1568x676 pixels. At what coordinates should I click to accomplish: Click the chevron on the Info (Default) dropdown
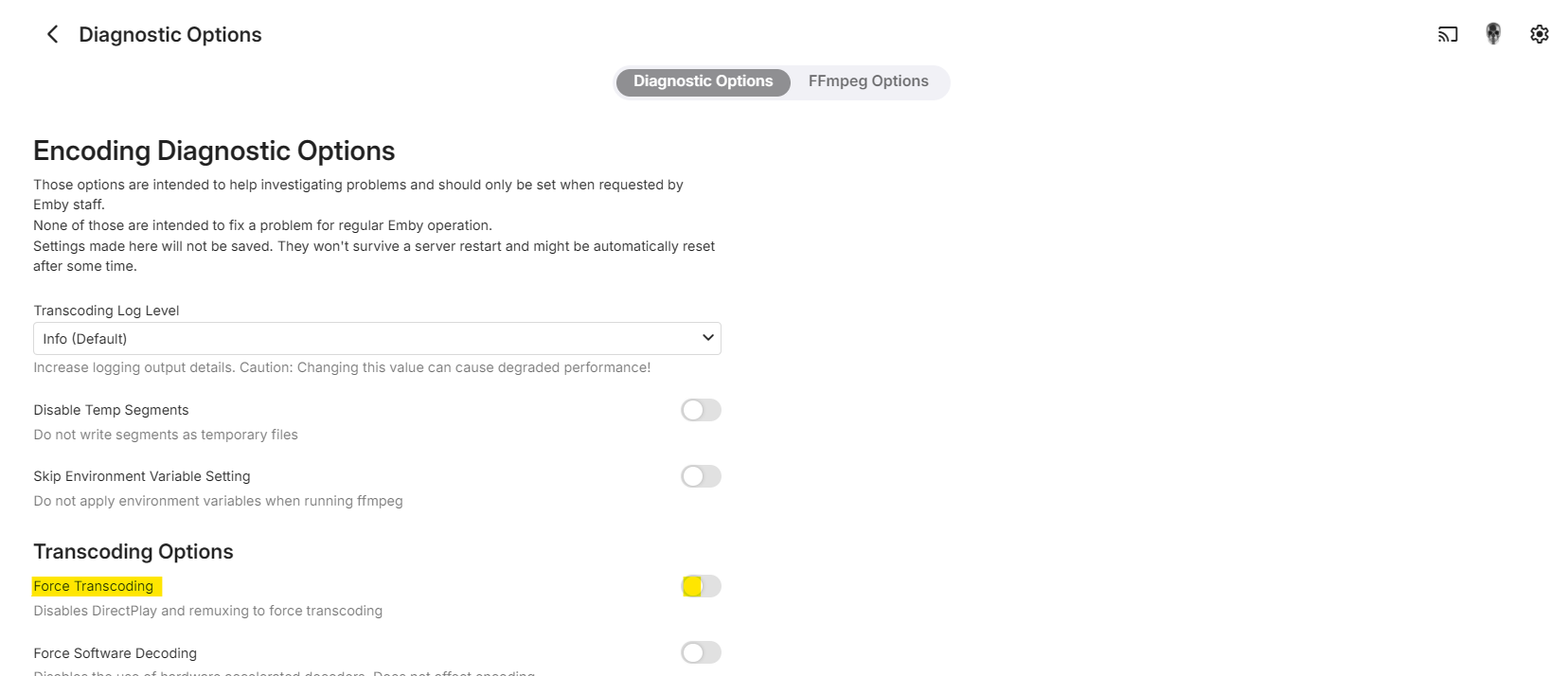(x=707, y=338)
